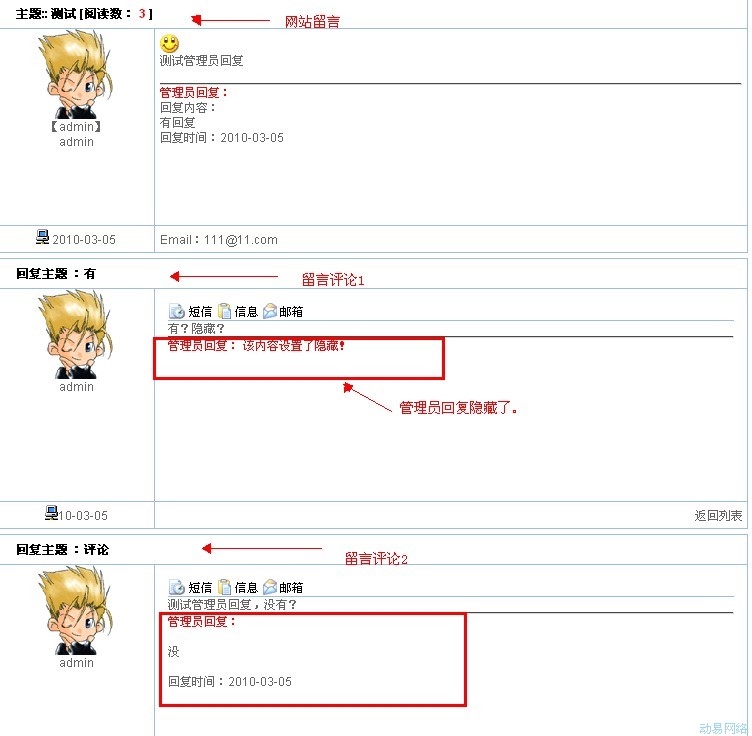Click the 邮箱 envelope icon in first reply
Viewport: 752px width, 736px height.
click(x=270, y=311)
